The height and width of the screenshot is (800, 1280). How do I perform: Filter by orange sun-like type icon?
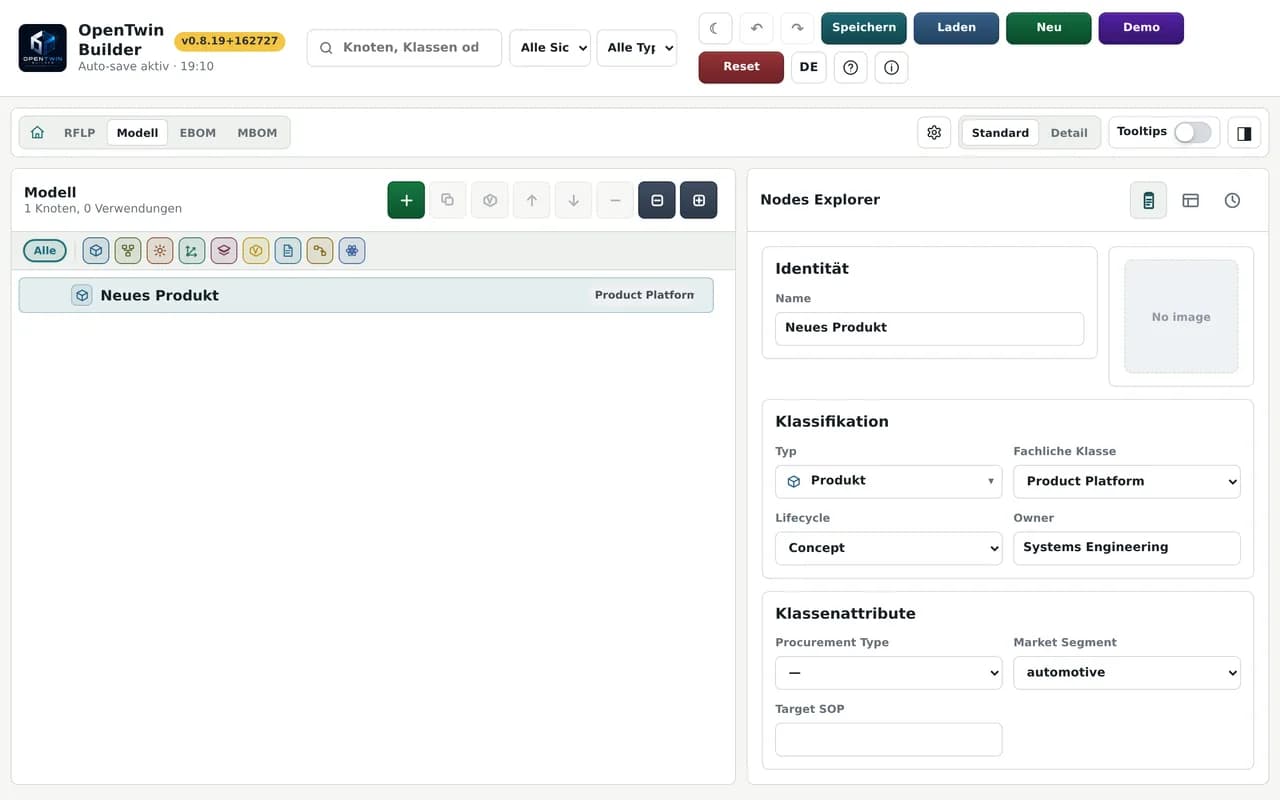[160, 251]
